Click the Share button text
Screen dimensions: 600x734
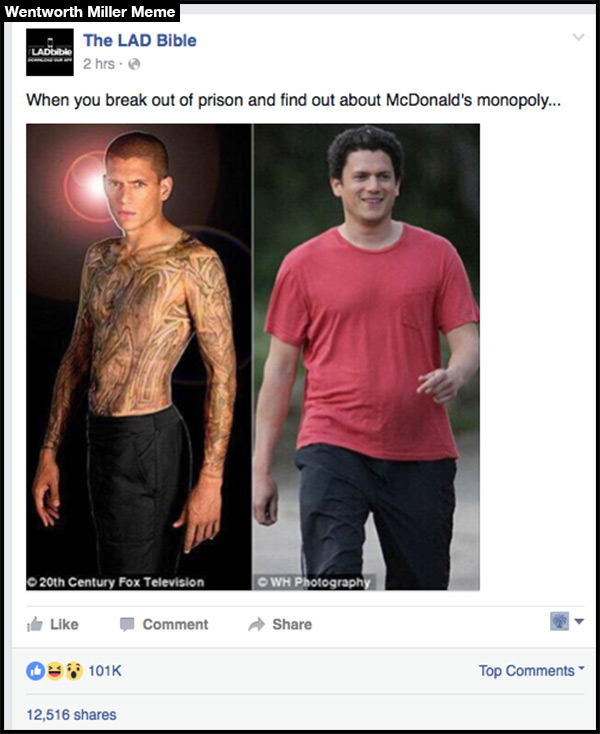tap(292, 624)
